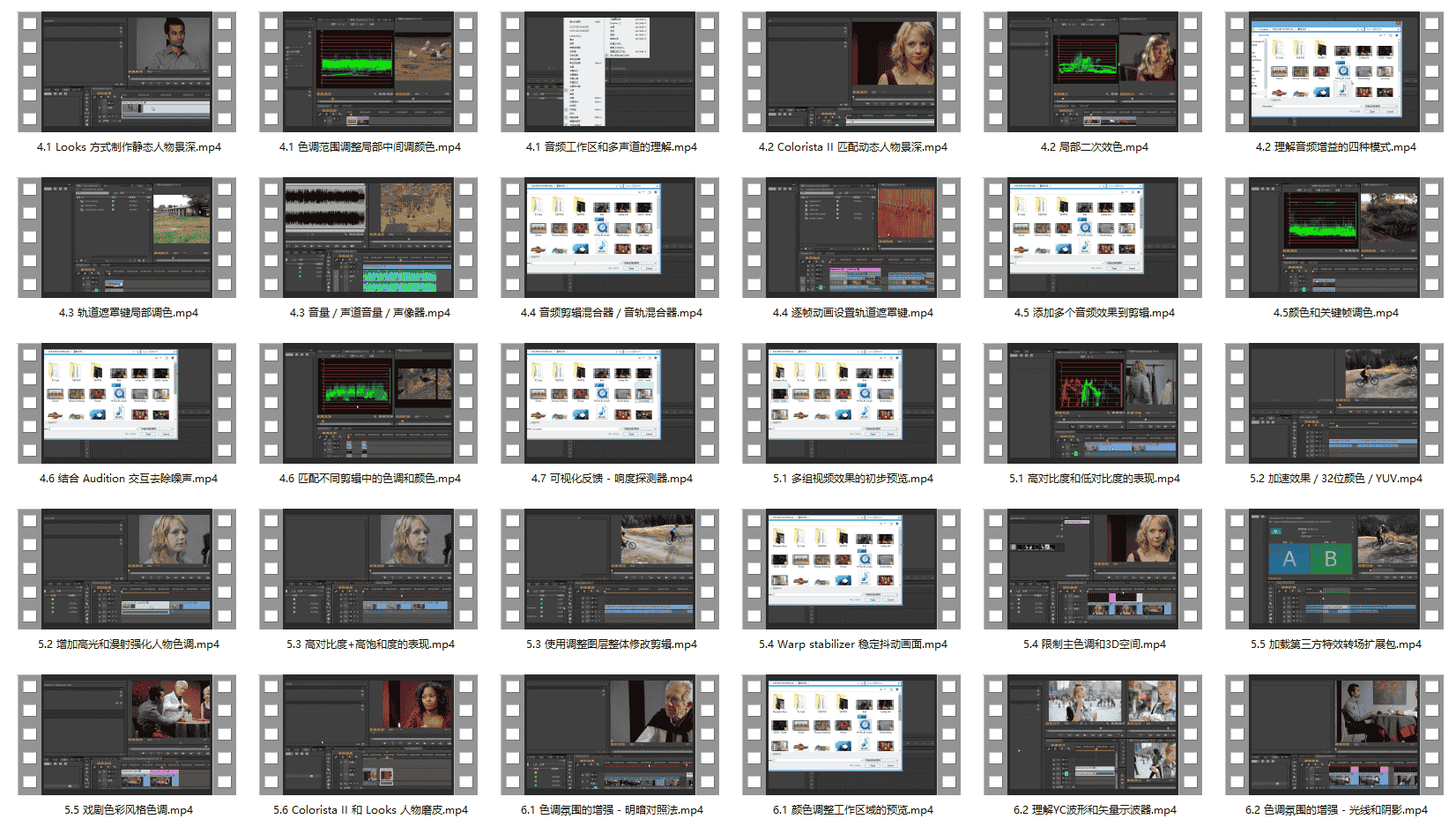Click file name 4.1 音频工作区和多声道的理解.mp4
This screenshot has width=1456, height=819.
611,147
